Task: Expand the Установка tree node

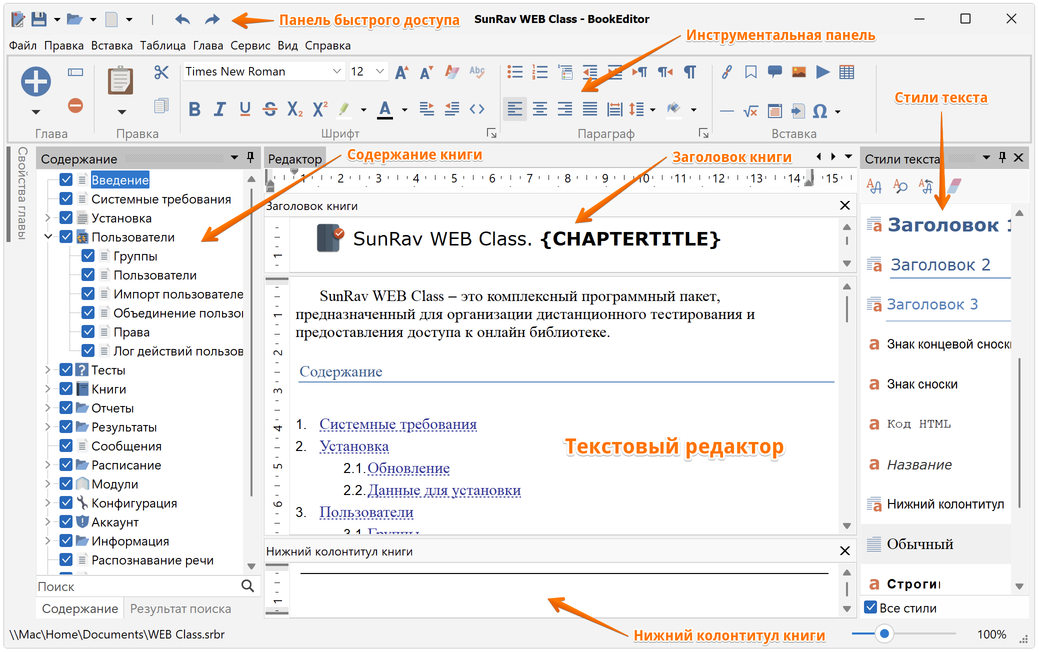Action: [x=48, y=218]
